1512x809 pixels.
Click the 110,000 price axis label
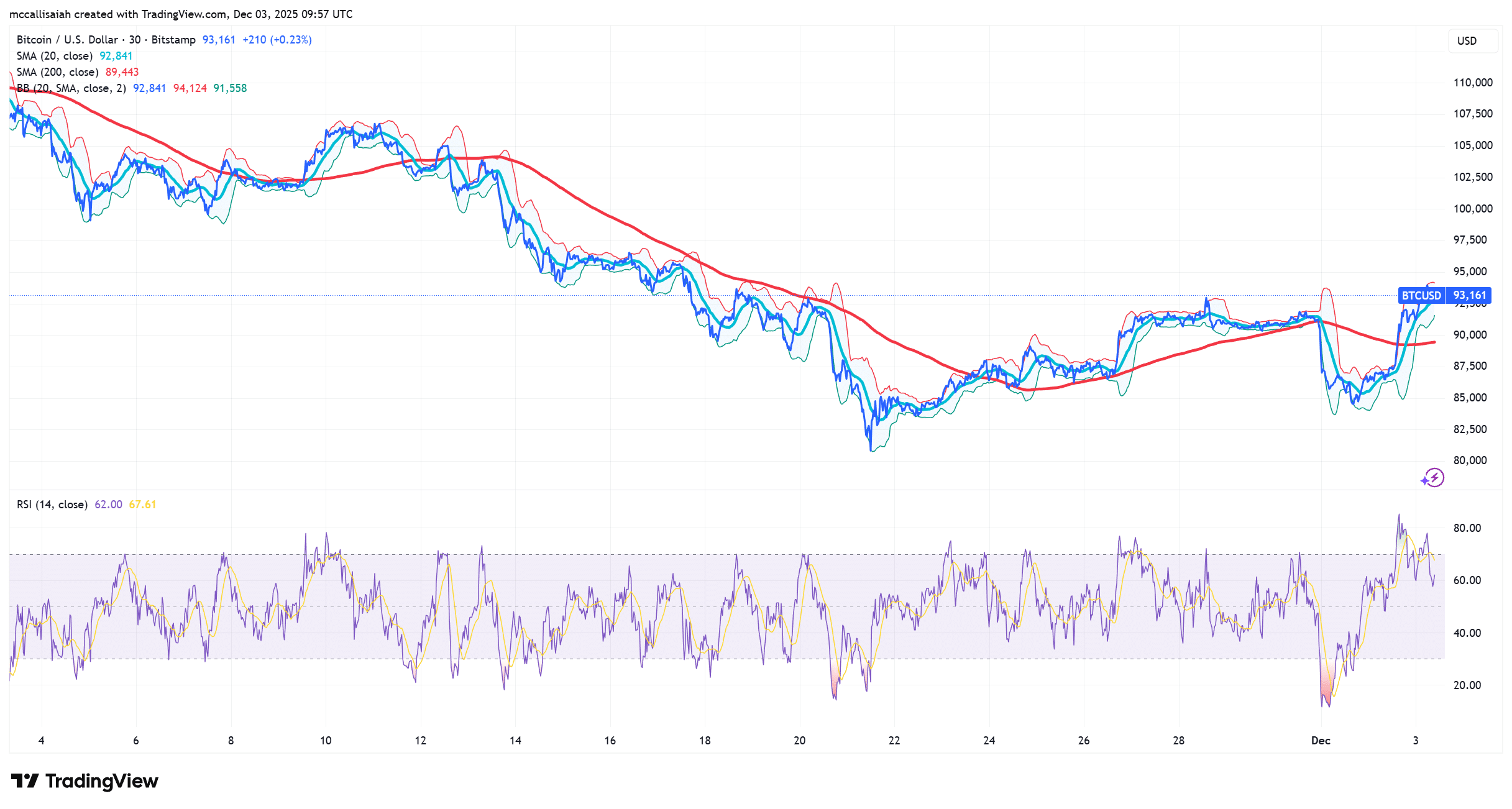(x=1472, y=83)
